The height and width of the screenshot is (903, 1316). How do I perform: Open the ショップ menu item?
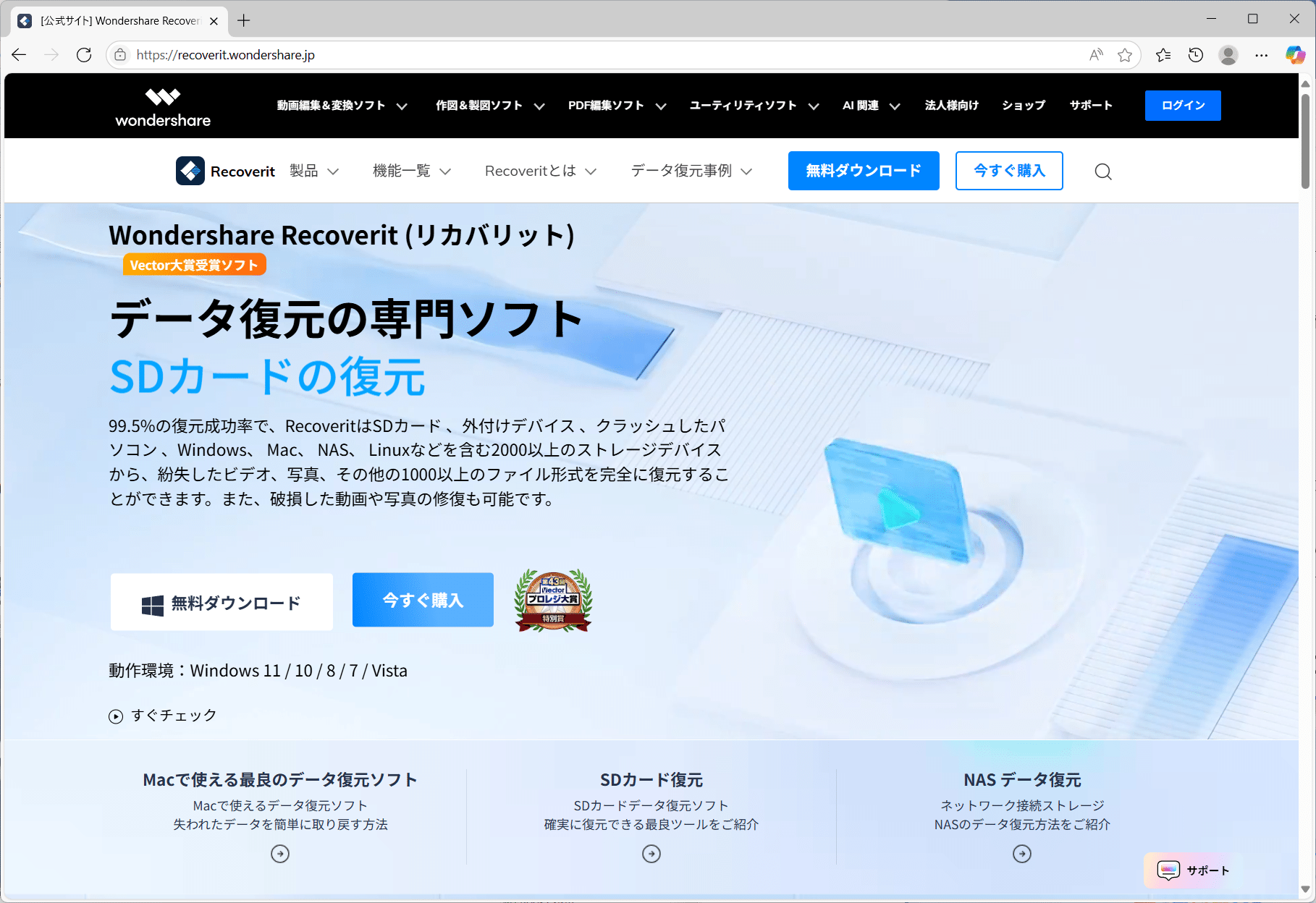pyautogui.click(x=1023, y=106)
